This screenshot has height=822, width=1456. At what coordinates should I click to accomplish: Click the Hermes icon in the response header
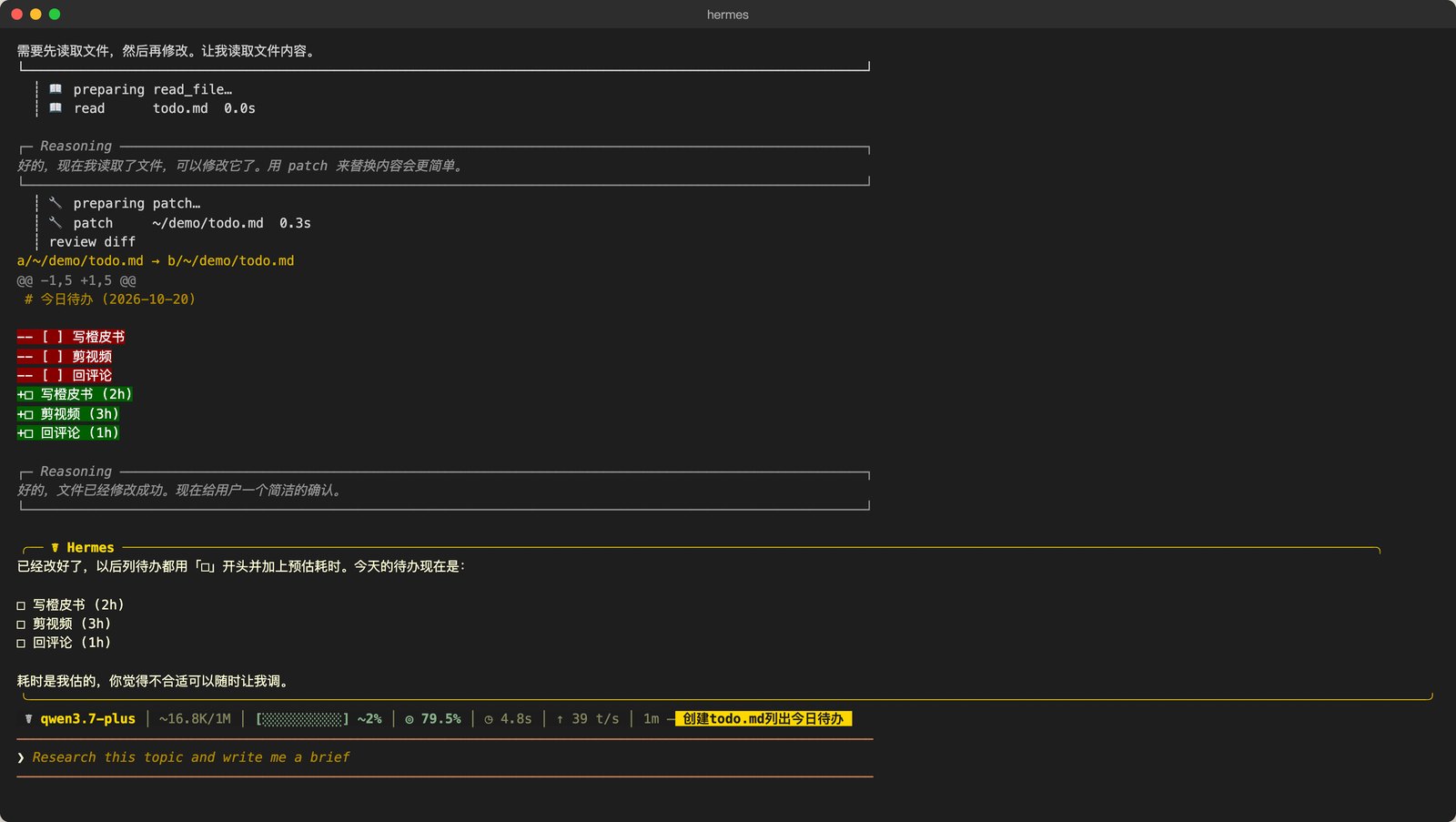point(56,548)
